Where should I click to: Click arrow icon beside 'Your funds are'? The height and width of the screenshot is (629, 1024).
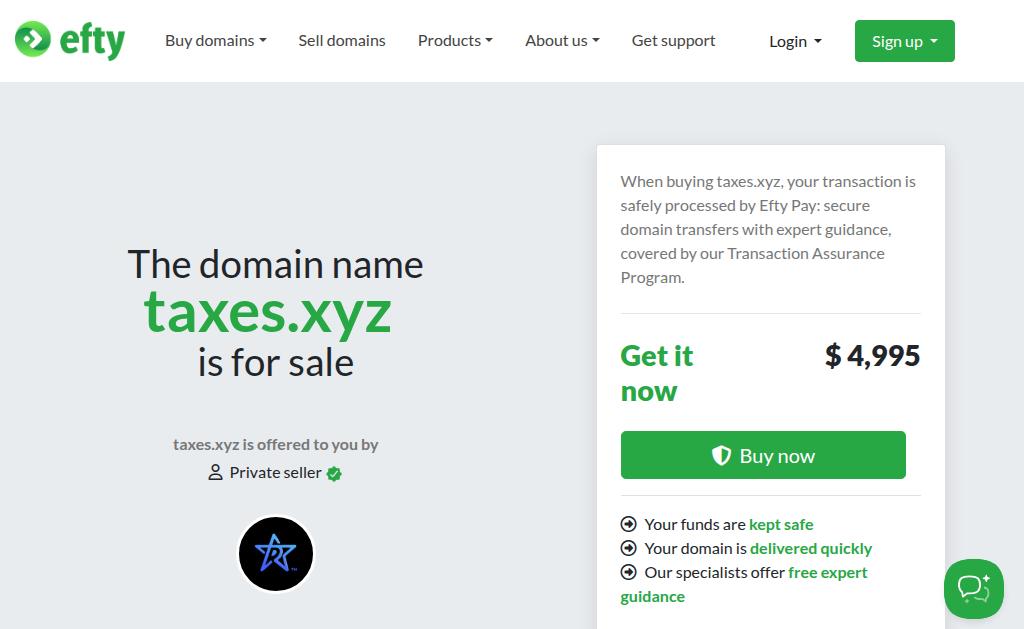point(629,524)
